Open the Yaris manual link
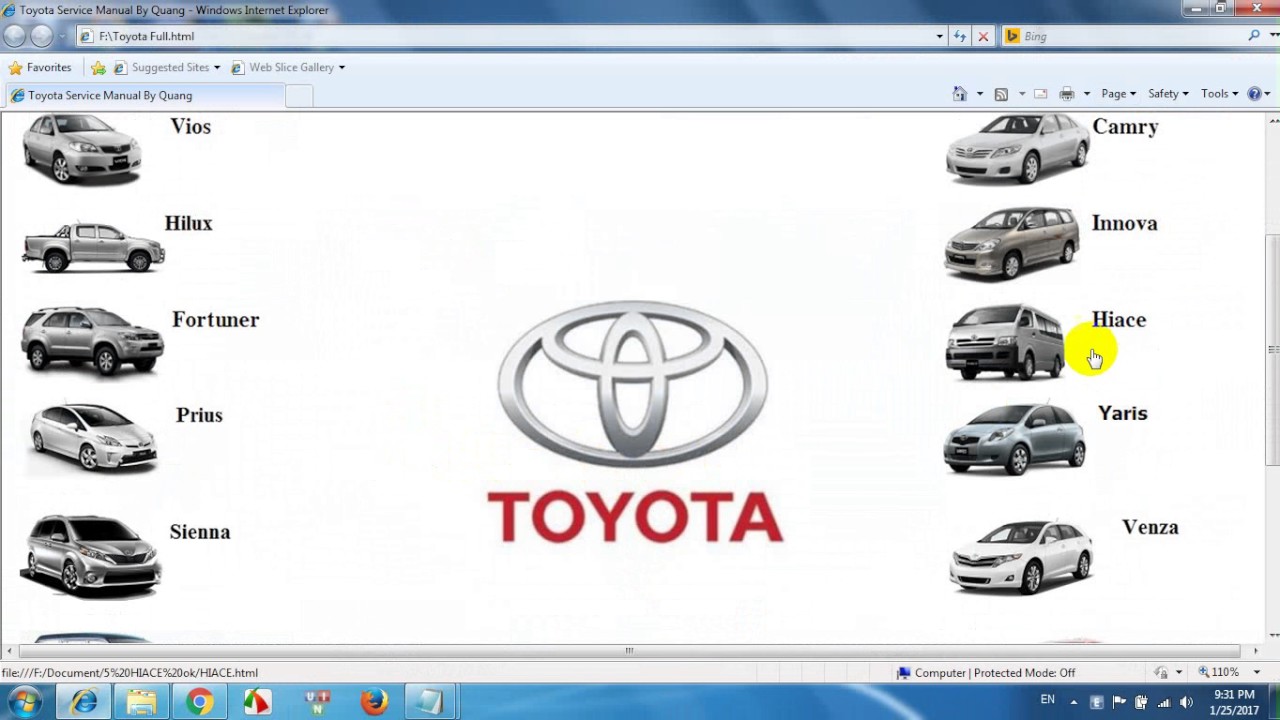 [1122, 414]
